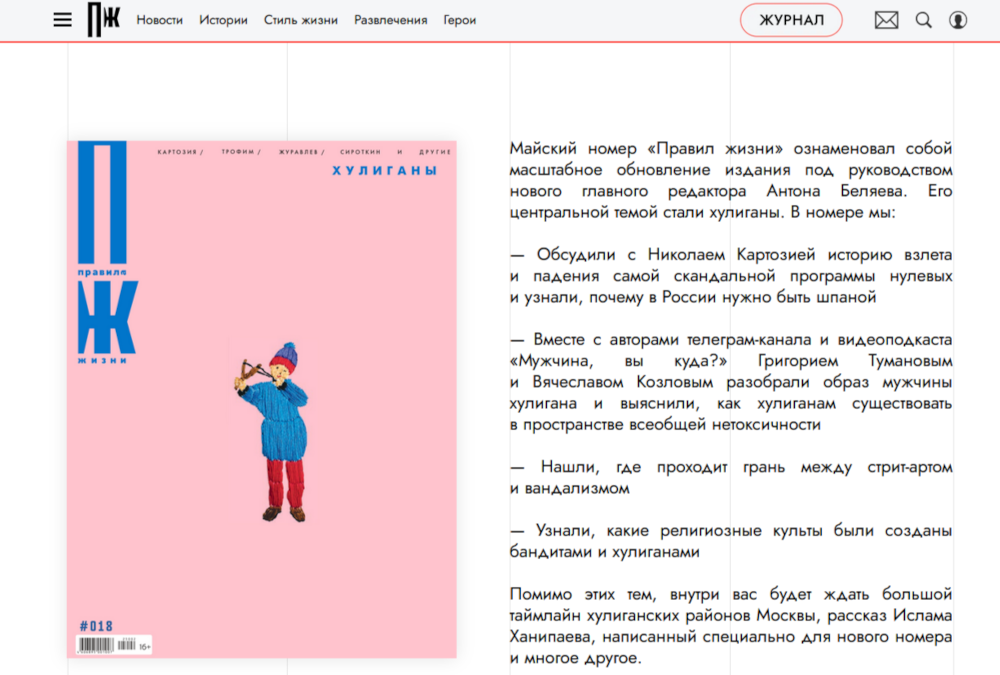Open the user profile icon

pos(958,20)
